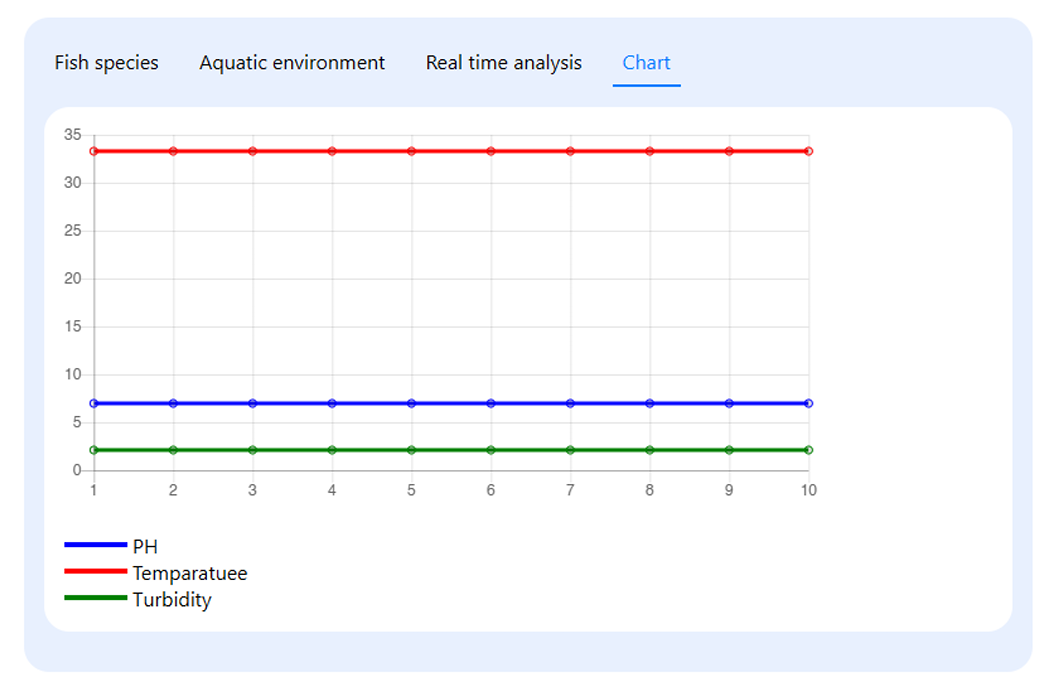The height and width of the screenshot is (680, 1044).
Task: Click the y-axis label 35
Action: (72, 135)
